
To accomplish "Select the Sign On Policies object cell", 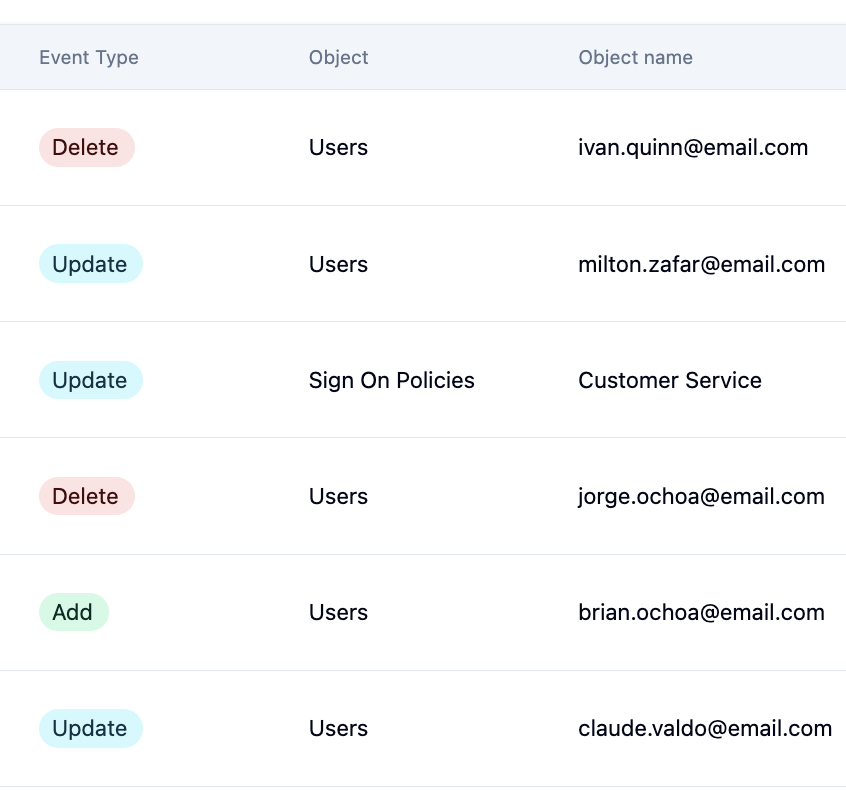I will pyautogui.click(x=391, y=380).
